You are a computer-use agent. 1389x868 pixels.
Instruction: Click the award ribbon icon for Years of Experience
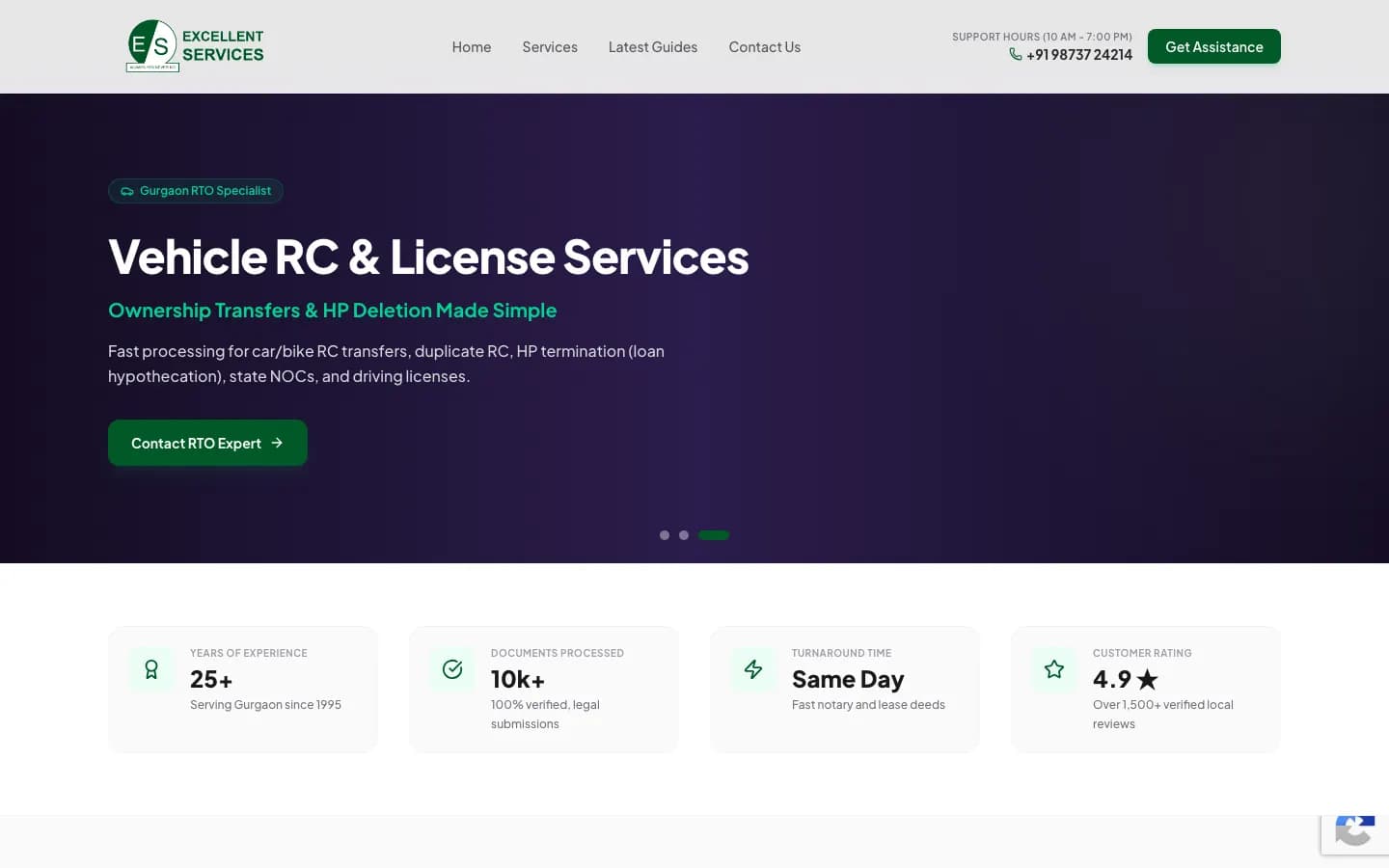151,669
